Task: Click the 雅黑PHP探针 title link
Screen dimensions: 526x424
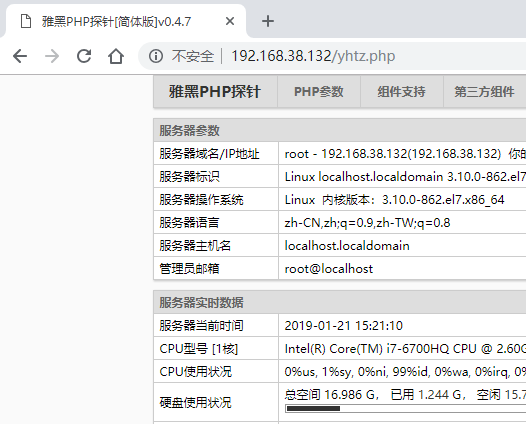Action: pos(215,92)
